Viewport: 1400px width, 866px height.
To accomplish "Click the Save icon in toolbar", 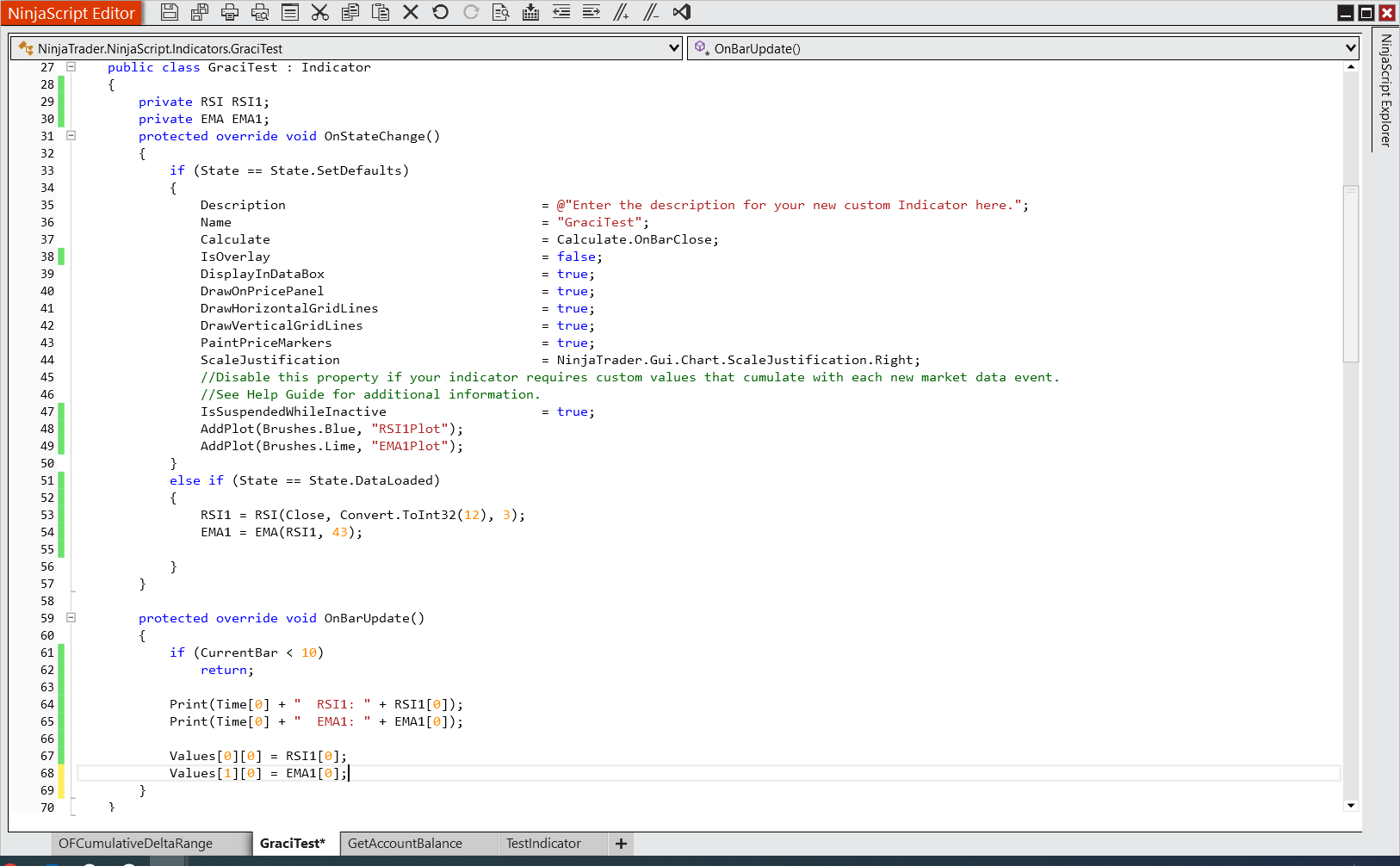I will click(x=170, y=12).
